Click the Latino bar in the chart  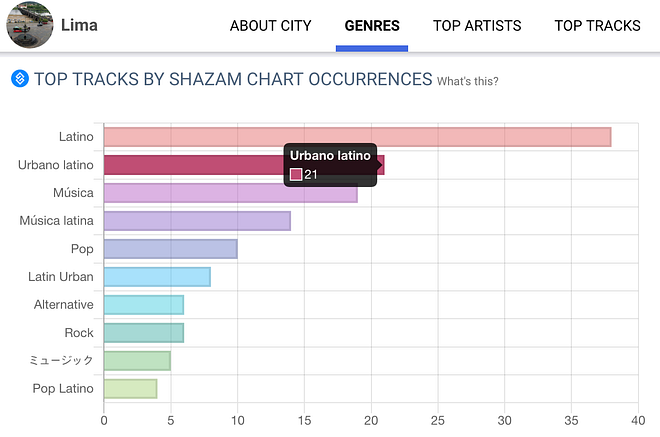(357, 137)
